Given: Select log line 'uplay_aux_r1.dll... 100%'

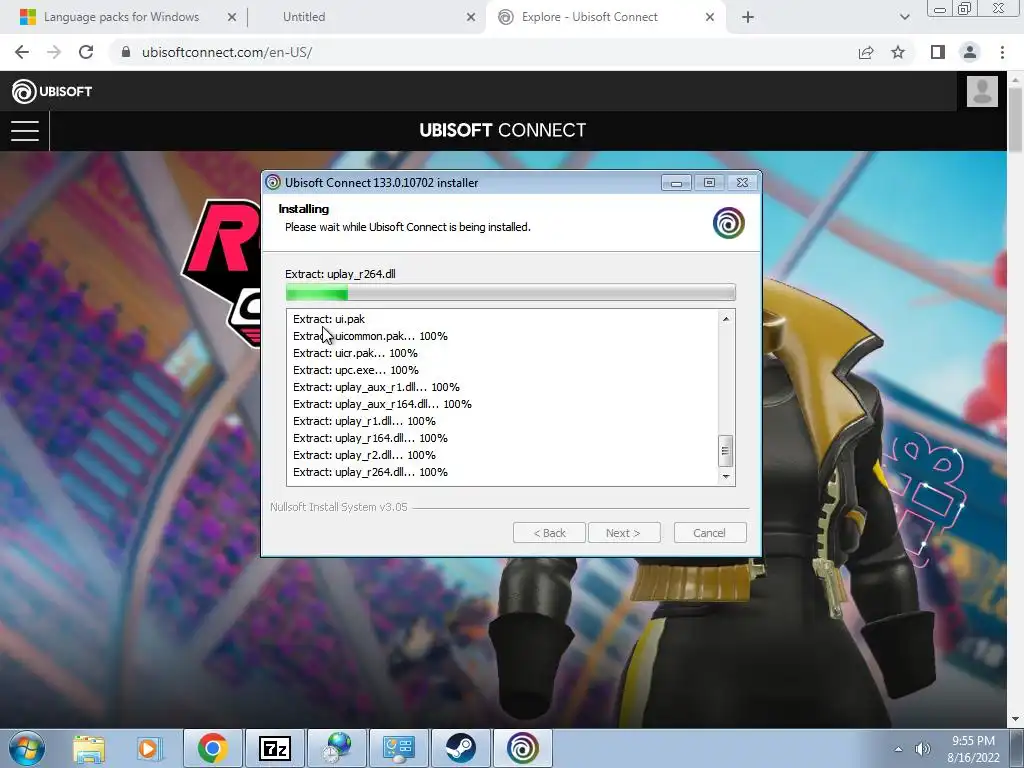Looking at the screenshot, I should (376, 387).
